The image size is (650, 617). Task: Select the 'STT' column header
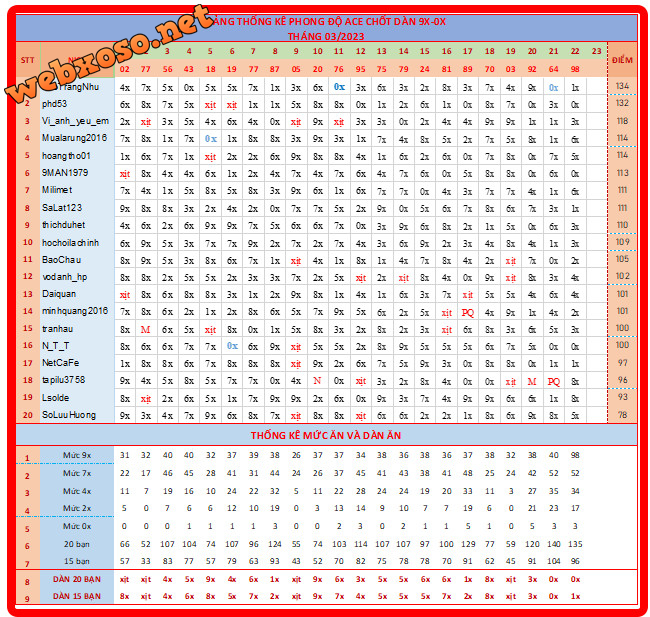pos(27,60)
